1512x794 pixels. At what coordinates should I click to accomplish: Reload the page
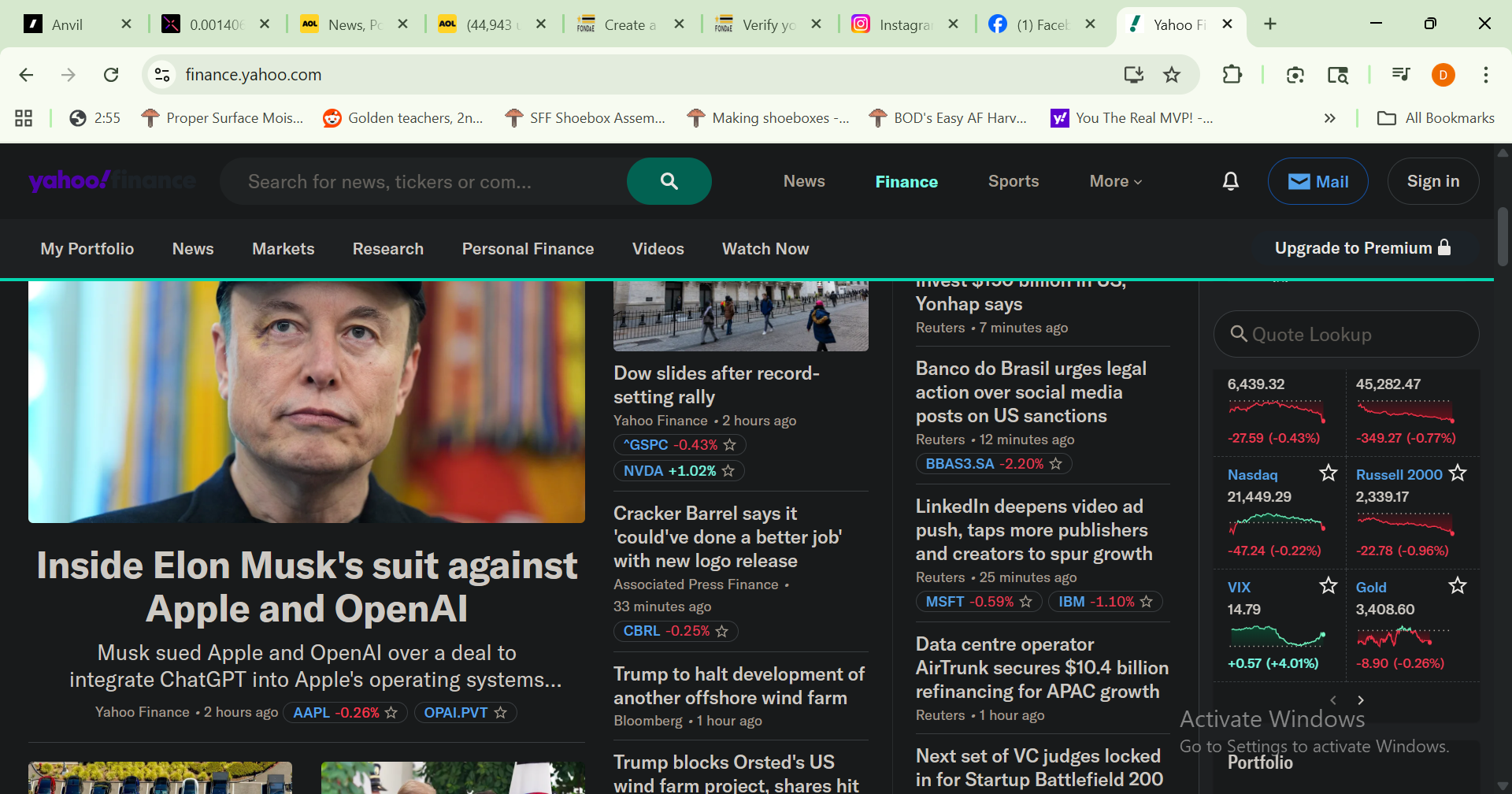tap(111, 75)
